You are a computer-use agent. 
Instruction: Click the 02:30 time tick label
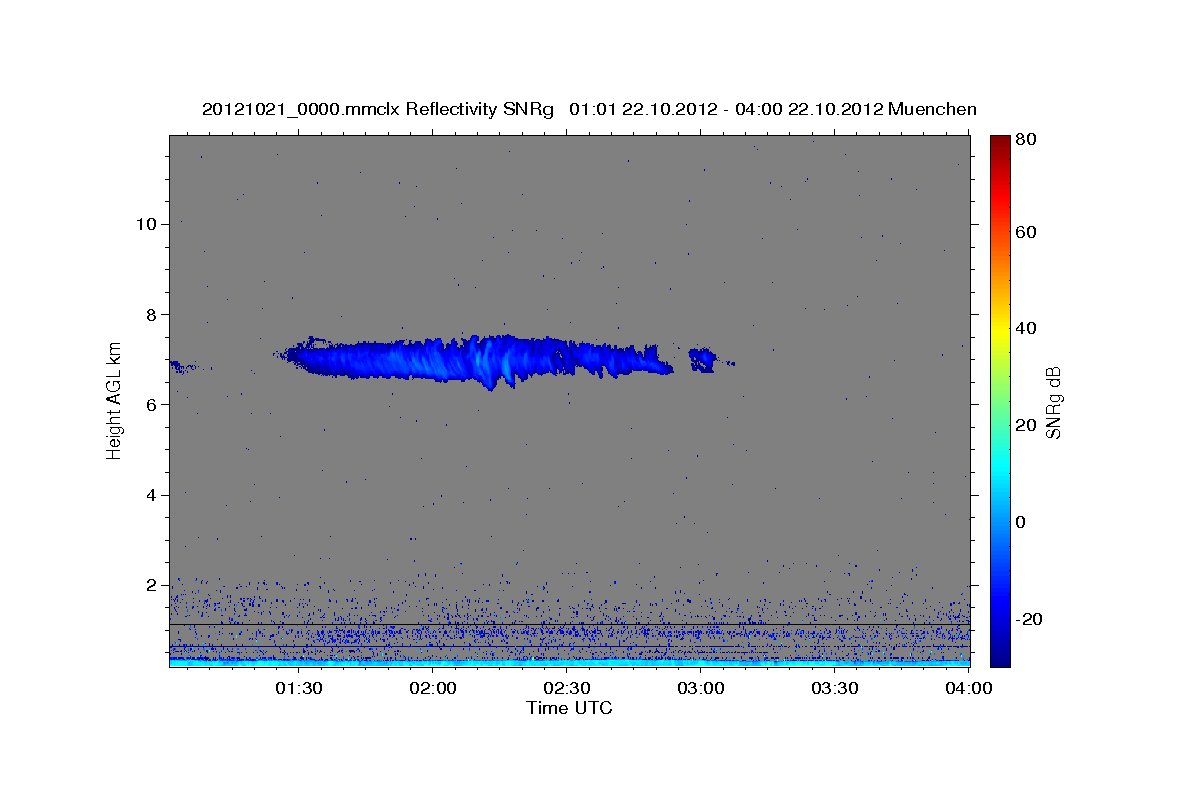(567, 688)
